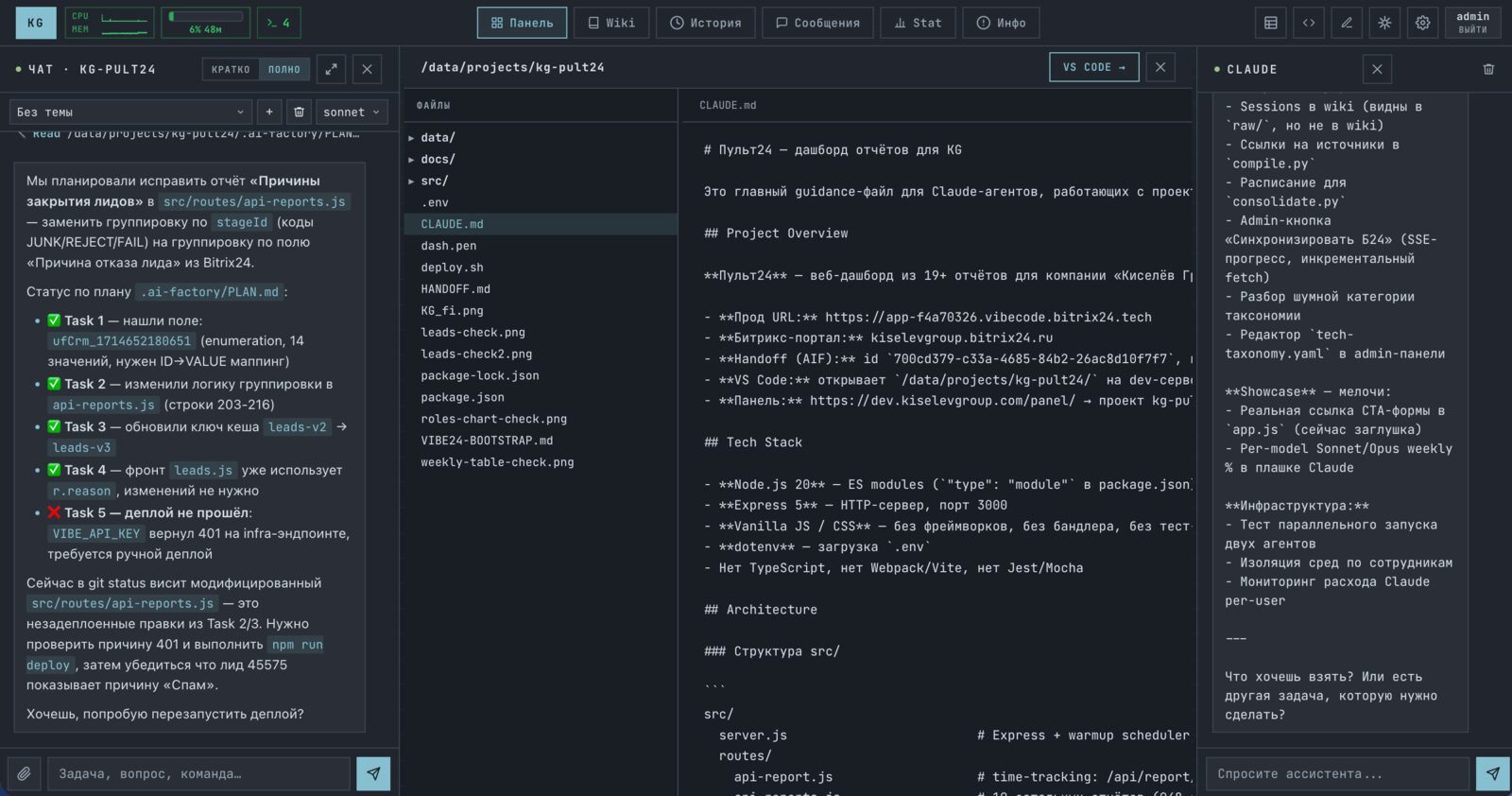The height and width of the screenshot is (796, 1512).
Task: Click the chat task input field
Action: pos(198,773)
